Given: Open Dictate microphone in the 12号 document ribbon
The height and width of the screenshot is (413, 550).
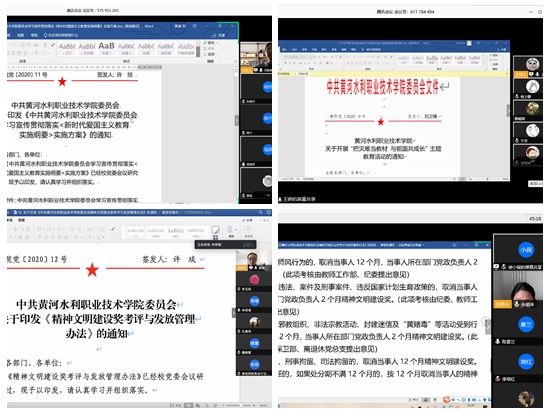Looking at the screenshot, I should point(230,230).
